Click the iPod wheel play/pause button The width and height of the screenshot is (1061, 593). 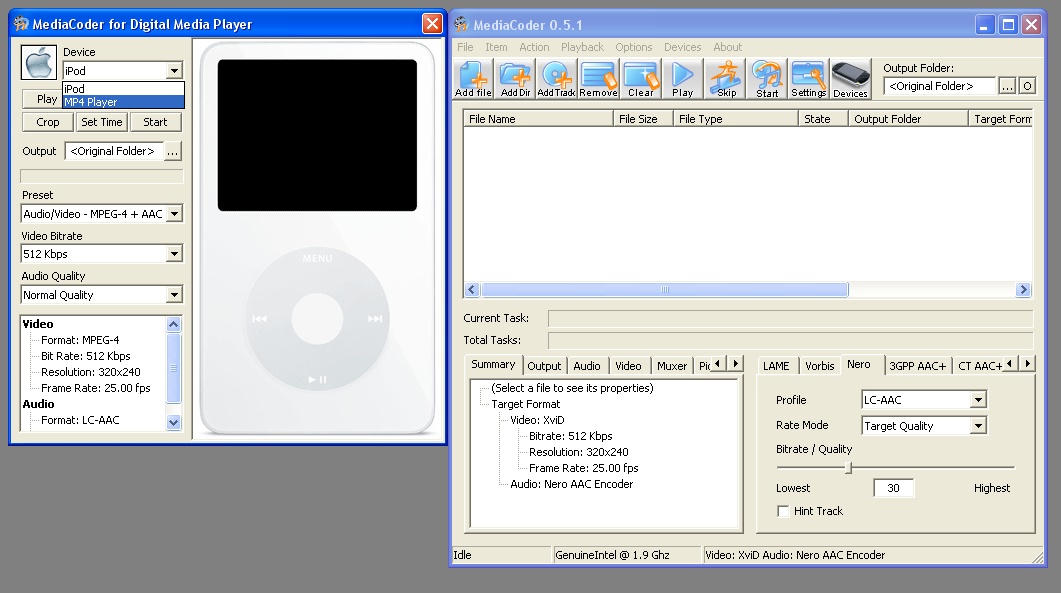[317, 379]
